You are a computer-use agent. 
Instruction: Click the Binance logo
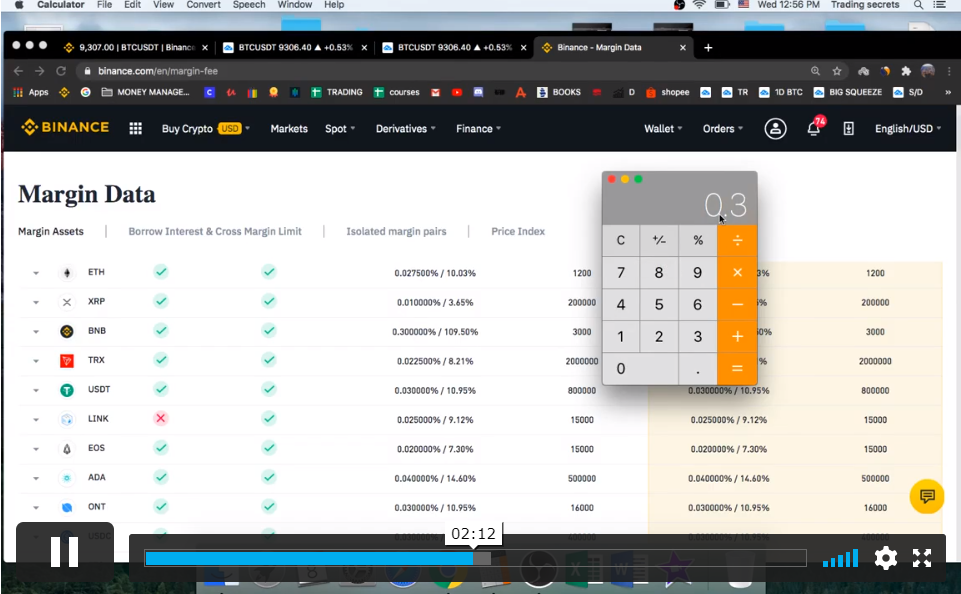65,128
